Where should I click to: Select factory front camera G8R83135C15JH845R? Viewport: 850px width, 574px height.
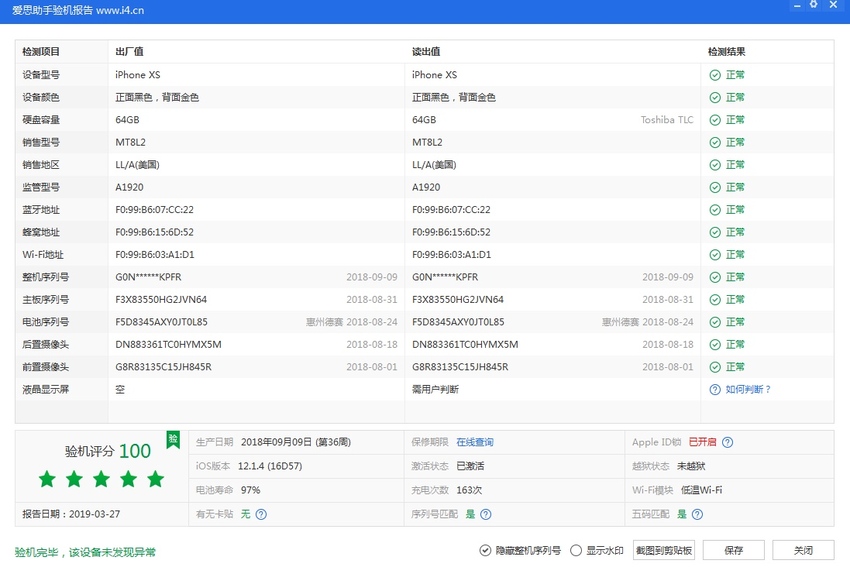coord(163,367)
